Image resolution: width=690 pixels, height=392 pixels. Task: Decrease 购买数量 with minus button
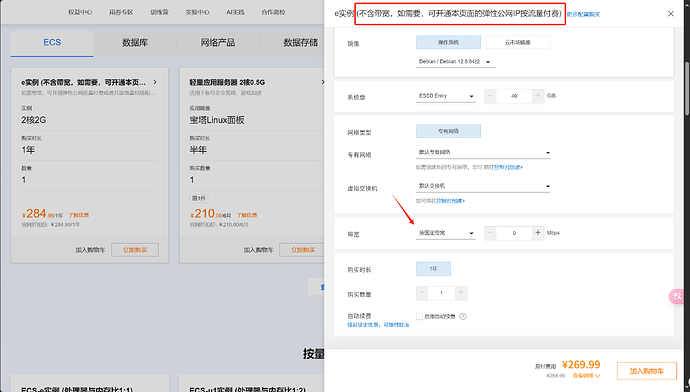pos(422,293)
